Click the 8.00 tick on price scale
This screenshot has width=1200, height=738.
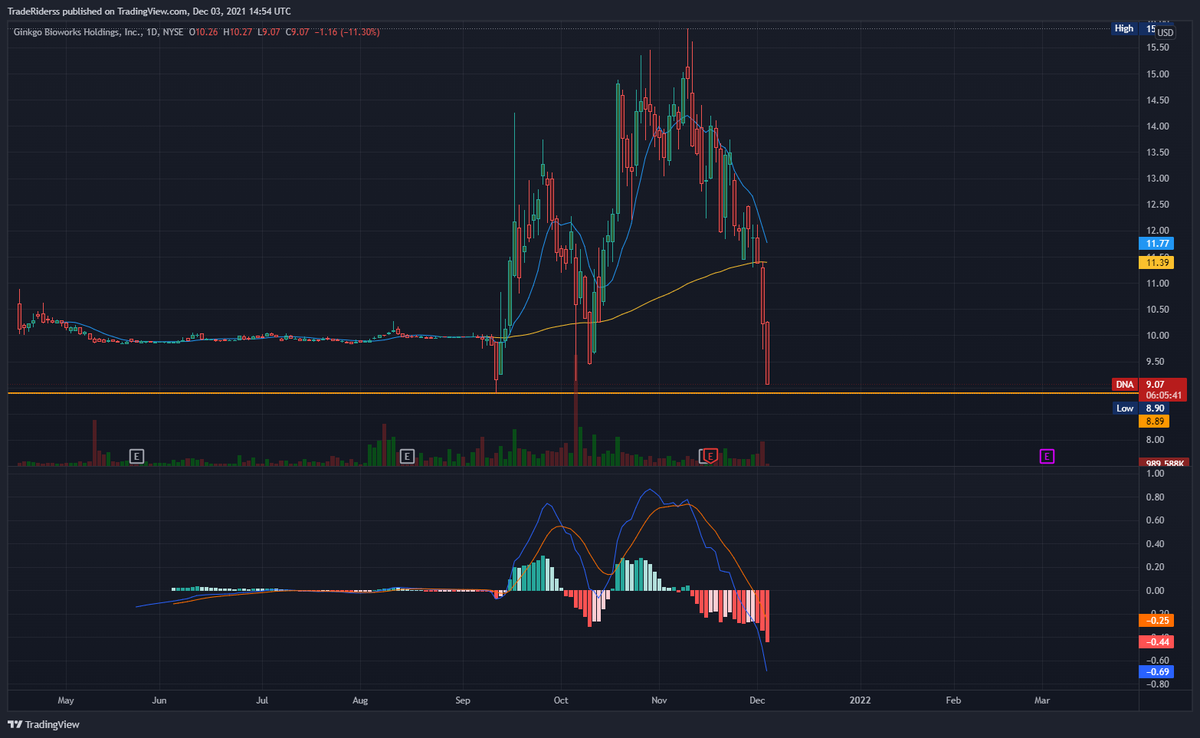(1157, 440)
